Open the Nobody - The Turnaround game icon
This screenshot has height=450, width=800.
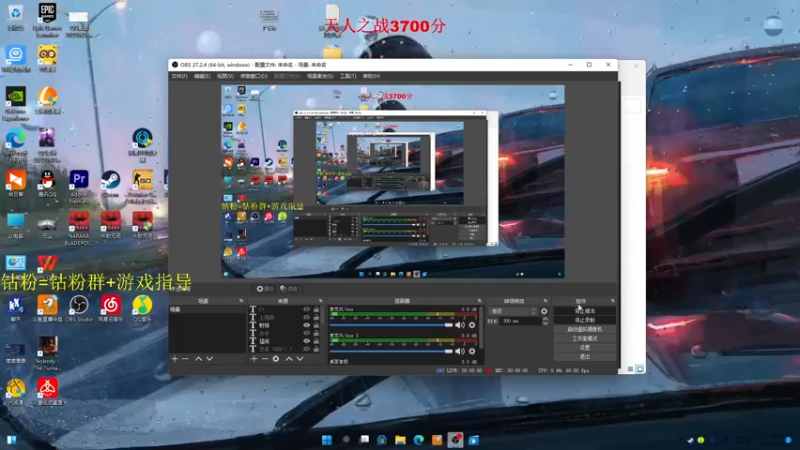coord(47,353)
